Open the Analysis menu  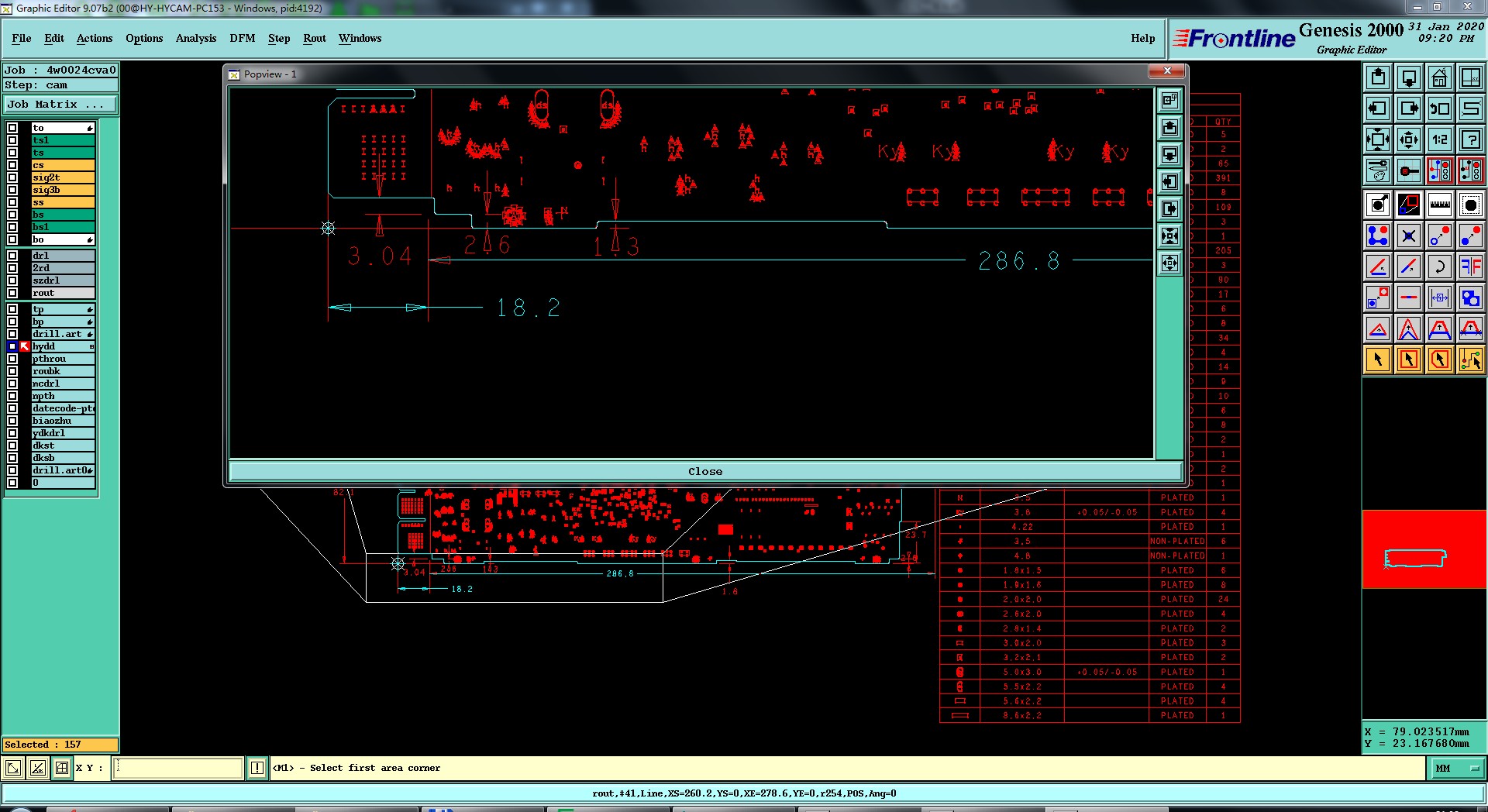196,38
